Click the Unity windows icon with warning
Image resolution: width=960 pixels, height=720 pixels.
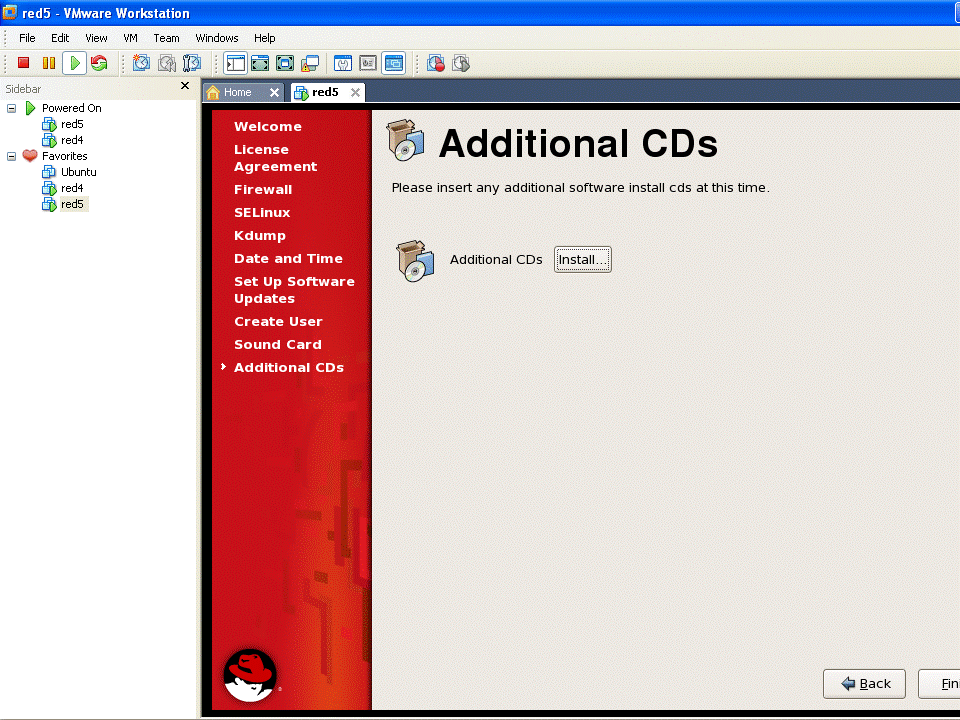pos(310,63)
